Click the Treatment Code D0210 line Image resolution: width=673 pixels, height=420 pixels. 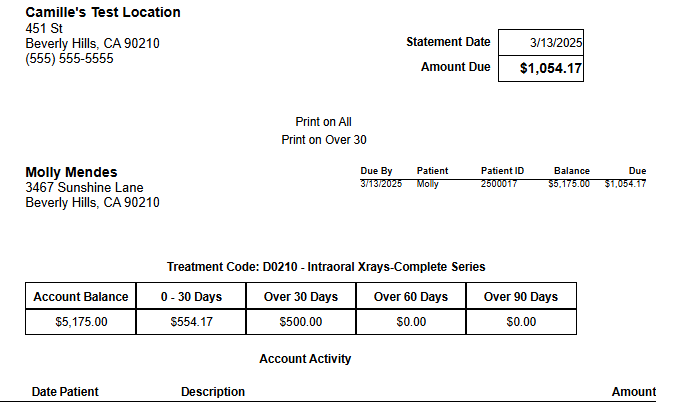coord(326,267)
